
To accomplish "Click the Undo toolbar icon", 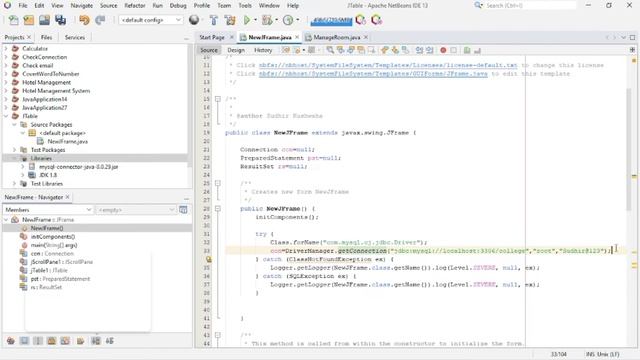I will pyautogui.click(x=84, y=20).
